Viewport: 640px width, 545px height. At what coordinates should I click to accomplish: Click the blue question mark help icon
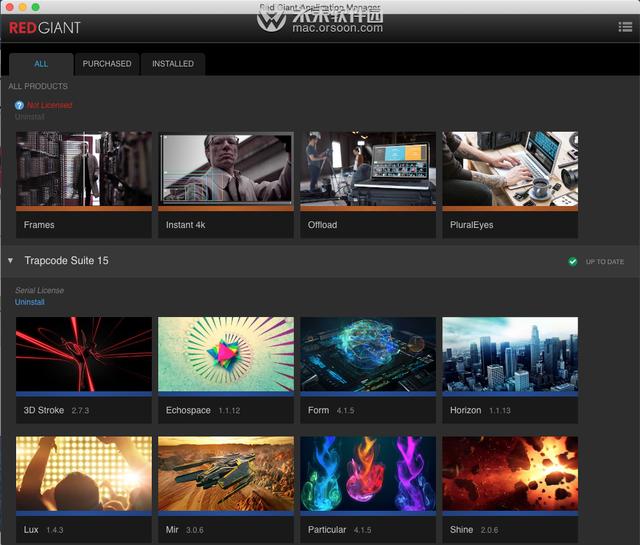(19, 105)
